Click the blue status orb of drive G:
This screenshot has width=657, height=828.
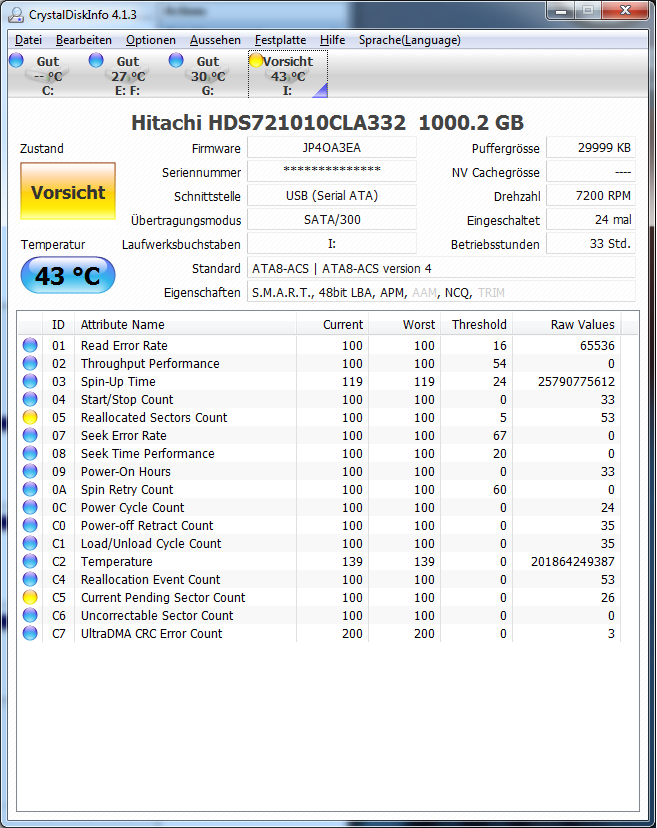click(x=176, y=60)
